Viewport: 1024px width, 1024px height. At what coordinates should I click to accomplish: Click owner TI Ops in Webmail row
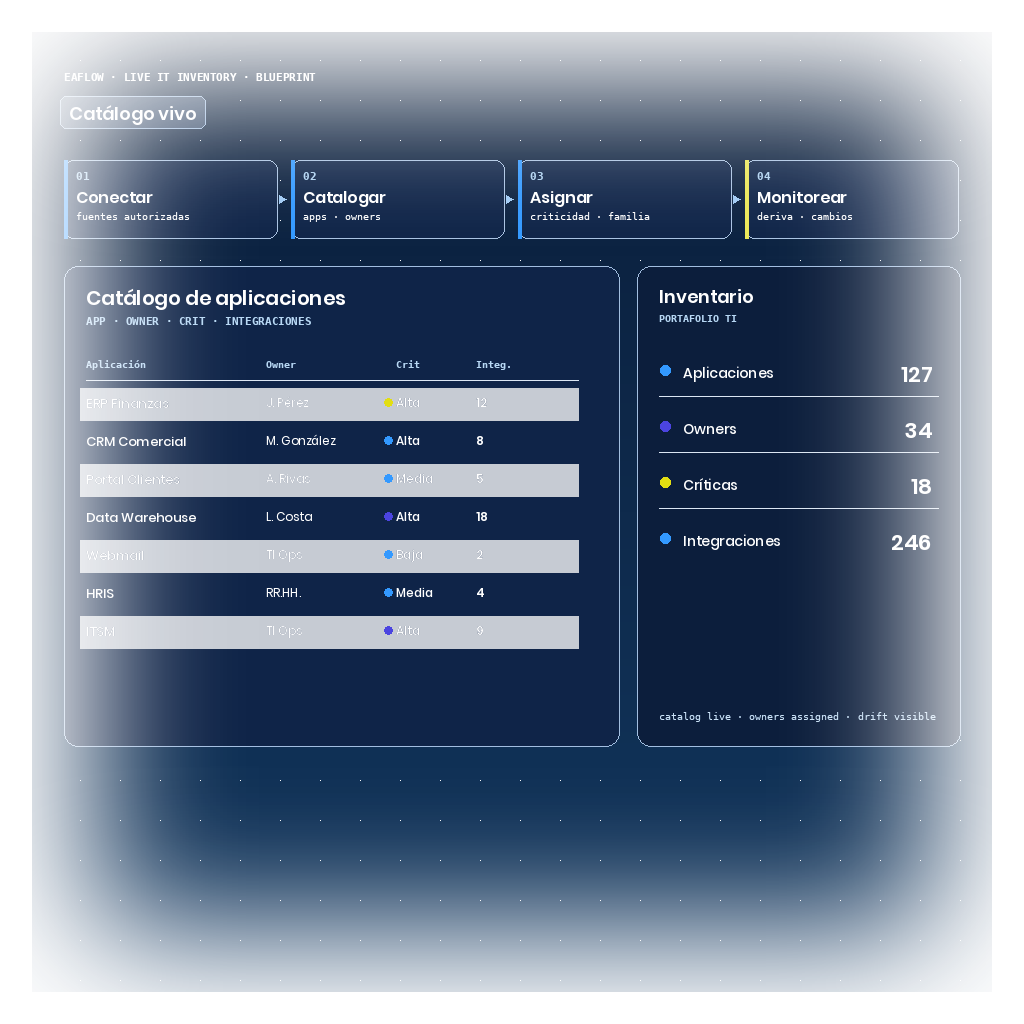(284, 554)
